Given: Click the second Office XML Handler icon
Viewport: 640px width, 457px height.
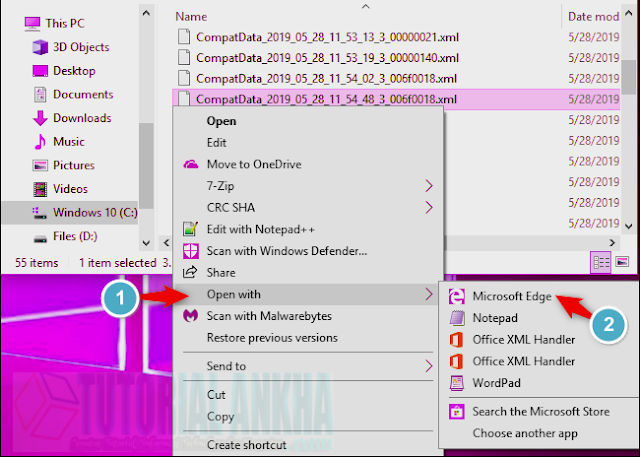Looking at the screenshot, I should (x=456, y=361).
